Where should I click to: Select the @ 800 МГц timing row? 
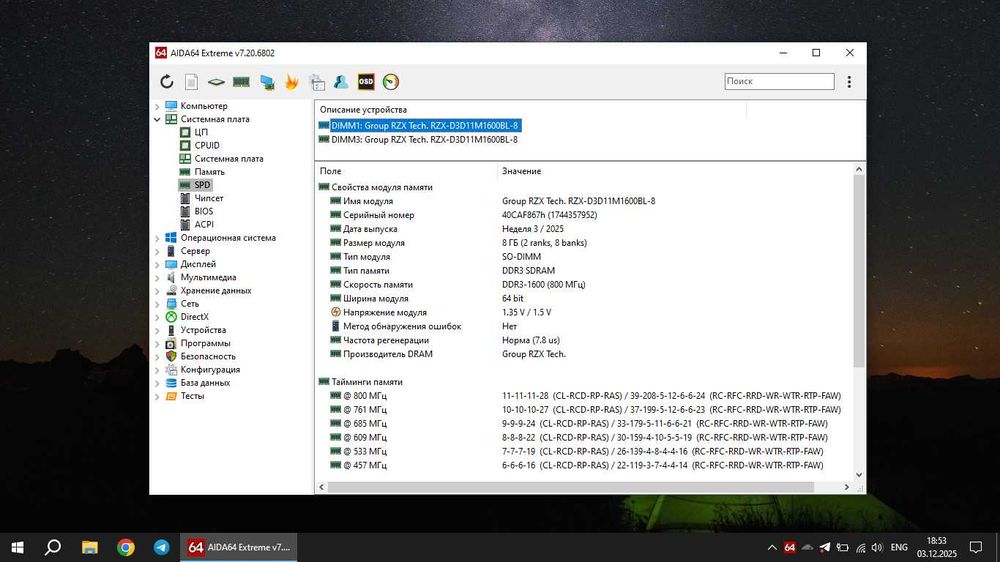pyautogui.click(x=585, y=396)
